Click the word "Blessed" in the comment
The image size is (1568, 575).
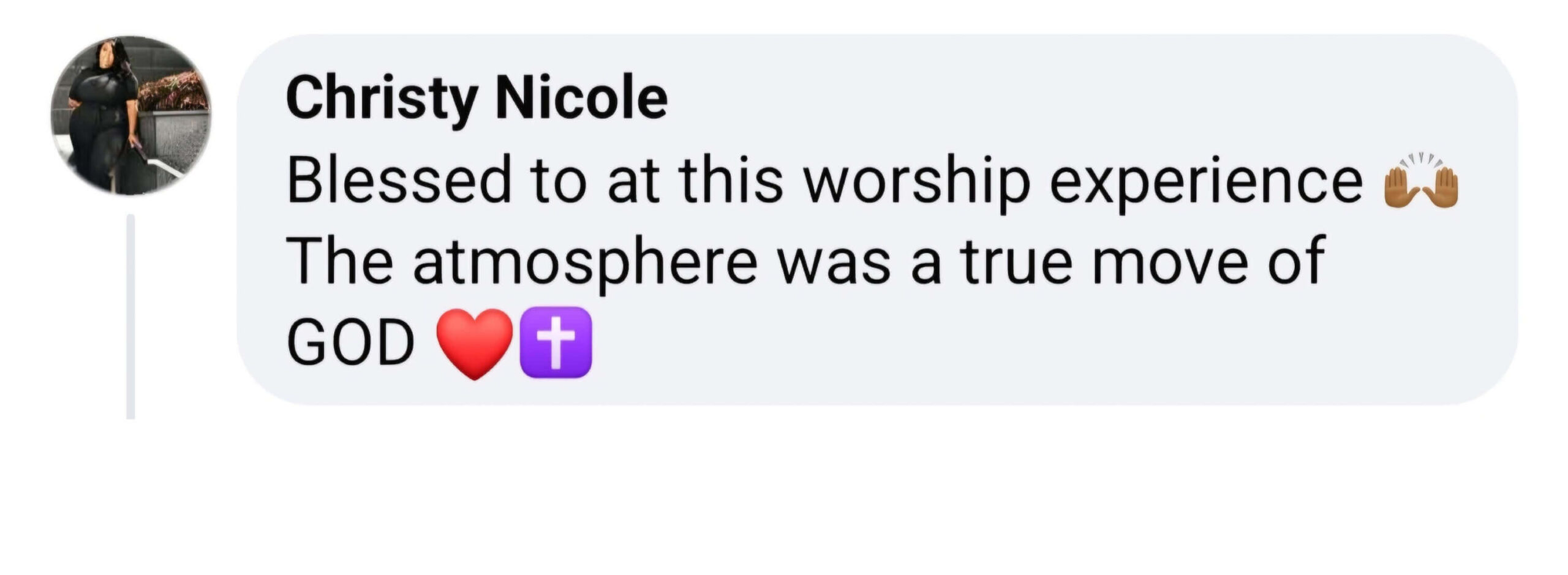(x=399, y=181)
